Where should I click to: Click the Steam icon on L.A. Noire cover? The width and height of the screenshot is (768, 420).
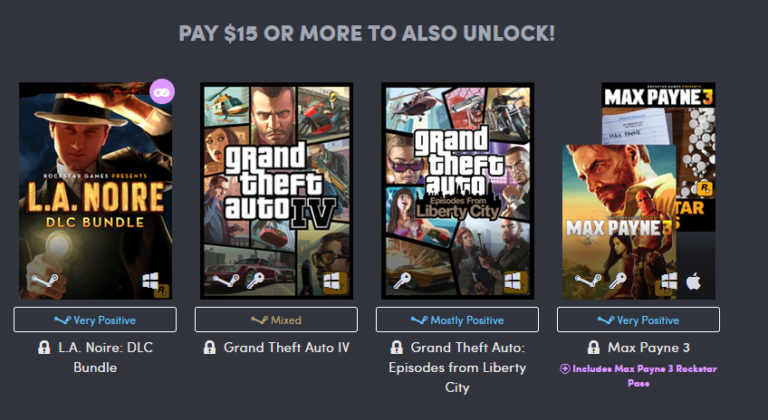[45, 281]
